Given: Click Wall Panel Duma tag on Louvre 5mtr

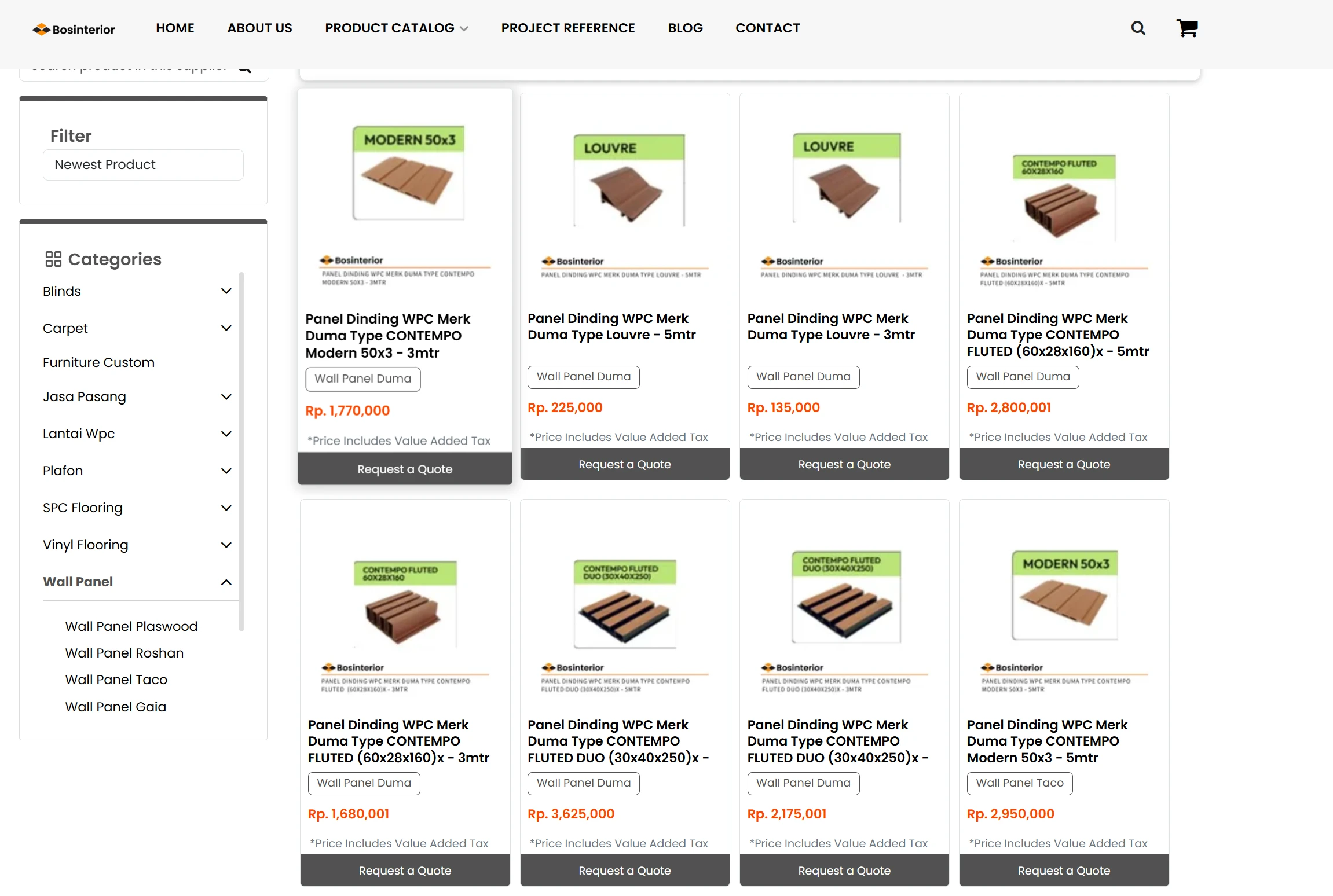Looking at the screenshot, I should [583, 377].
